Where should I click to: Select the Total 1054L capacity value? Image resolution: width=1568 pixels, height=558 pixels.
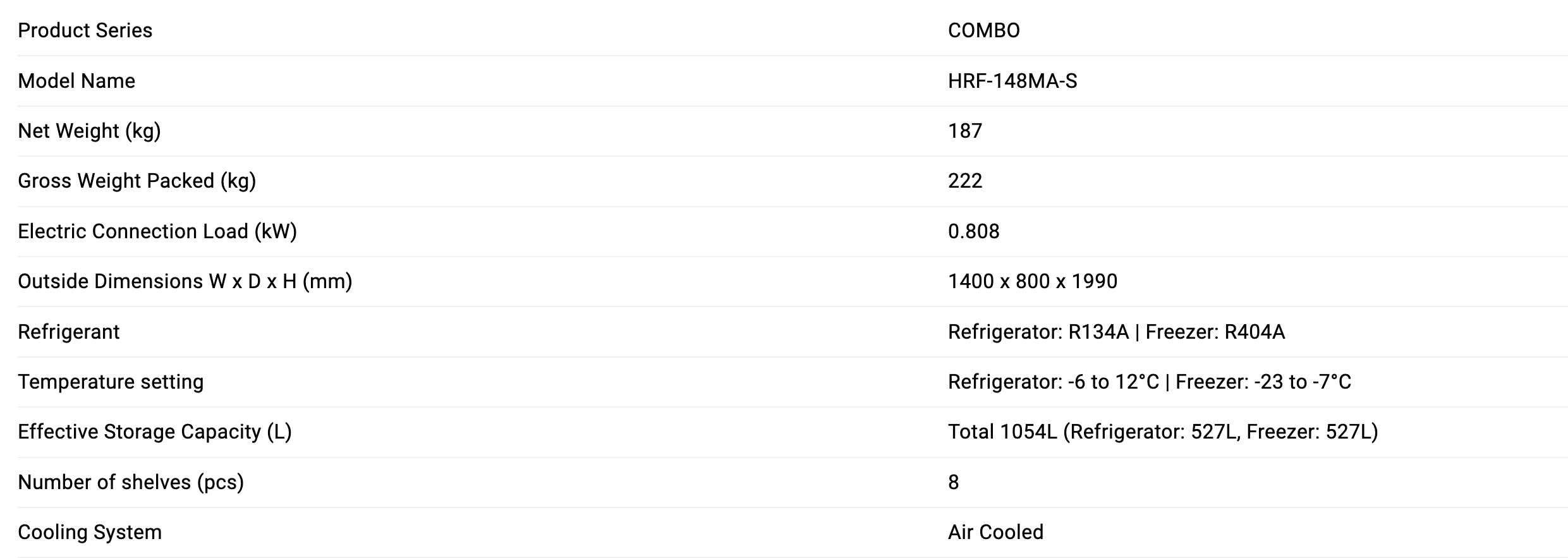pos(1162,432)
